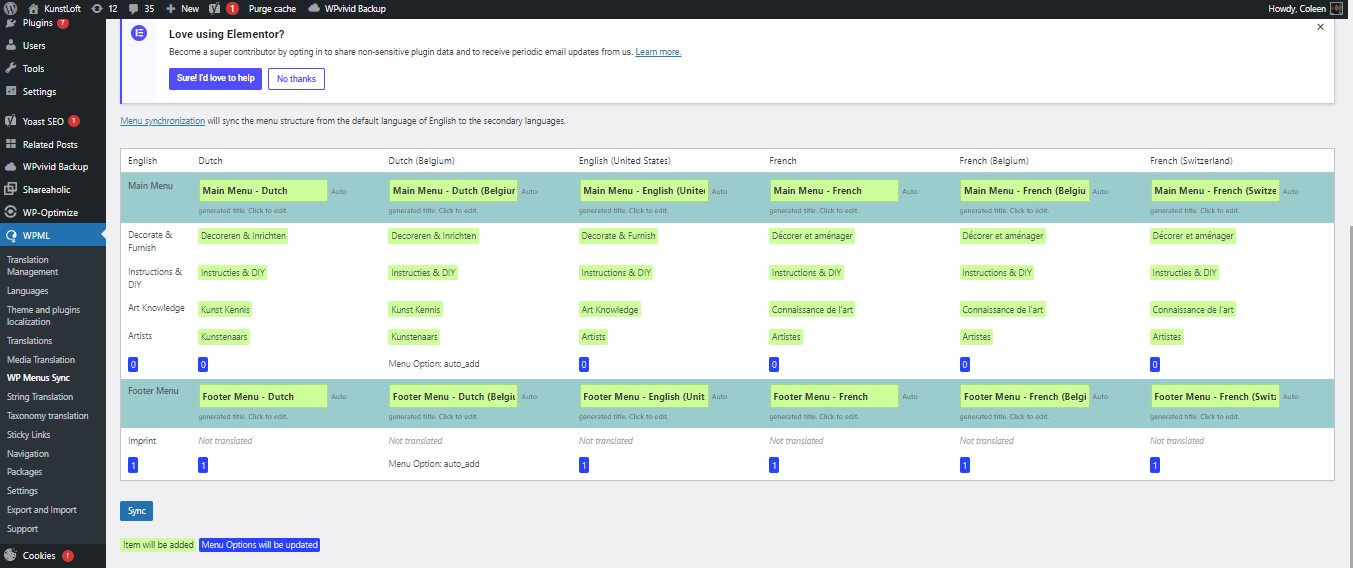The height and width of the screenshot is (568, 1353).
Task: Click Decoreren & Inrichten in Dutch column
Action: pyautogui.click(x=244, y=236)
